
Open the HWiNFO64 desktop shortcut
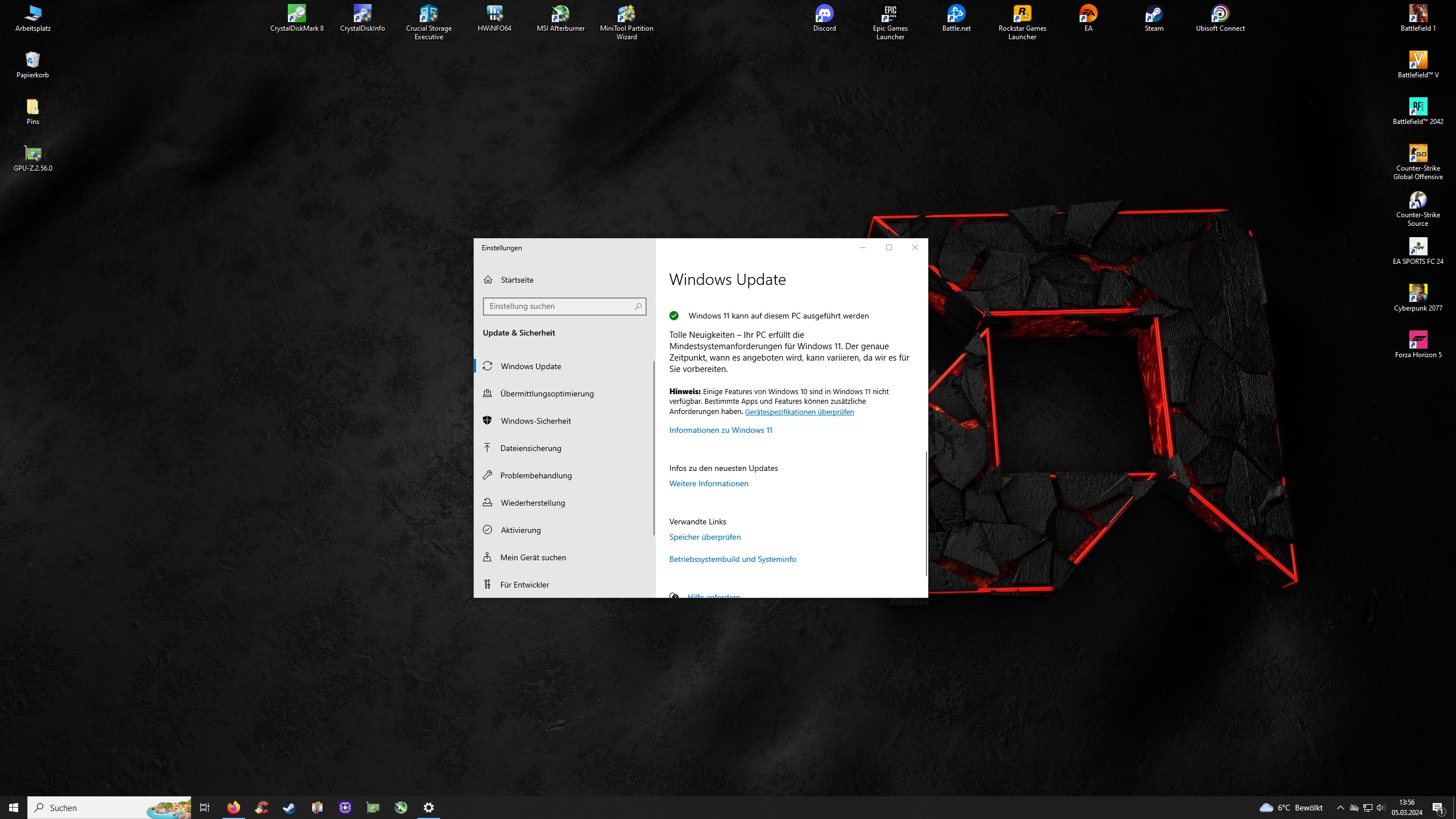pyautogui.click(x=494, y=14)
